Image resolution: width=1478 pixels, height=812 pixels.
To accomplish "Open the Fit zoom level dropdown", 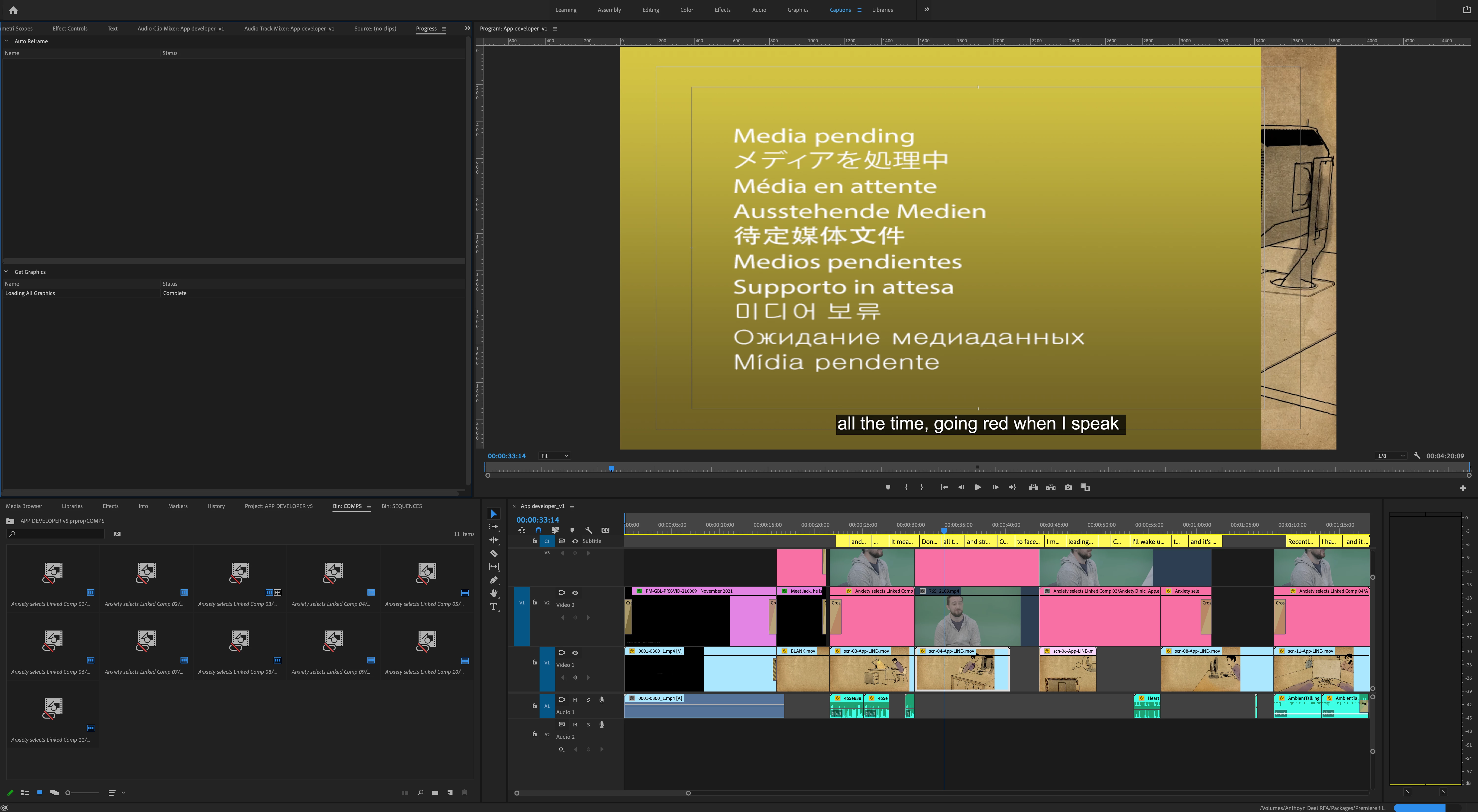I will 554,456.
